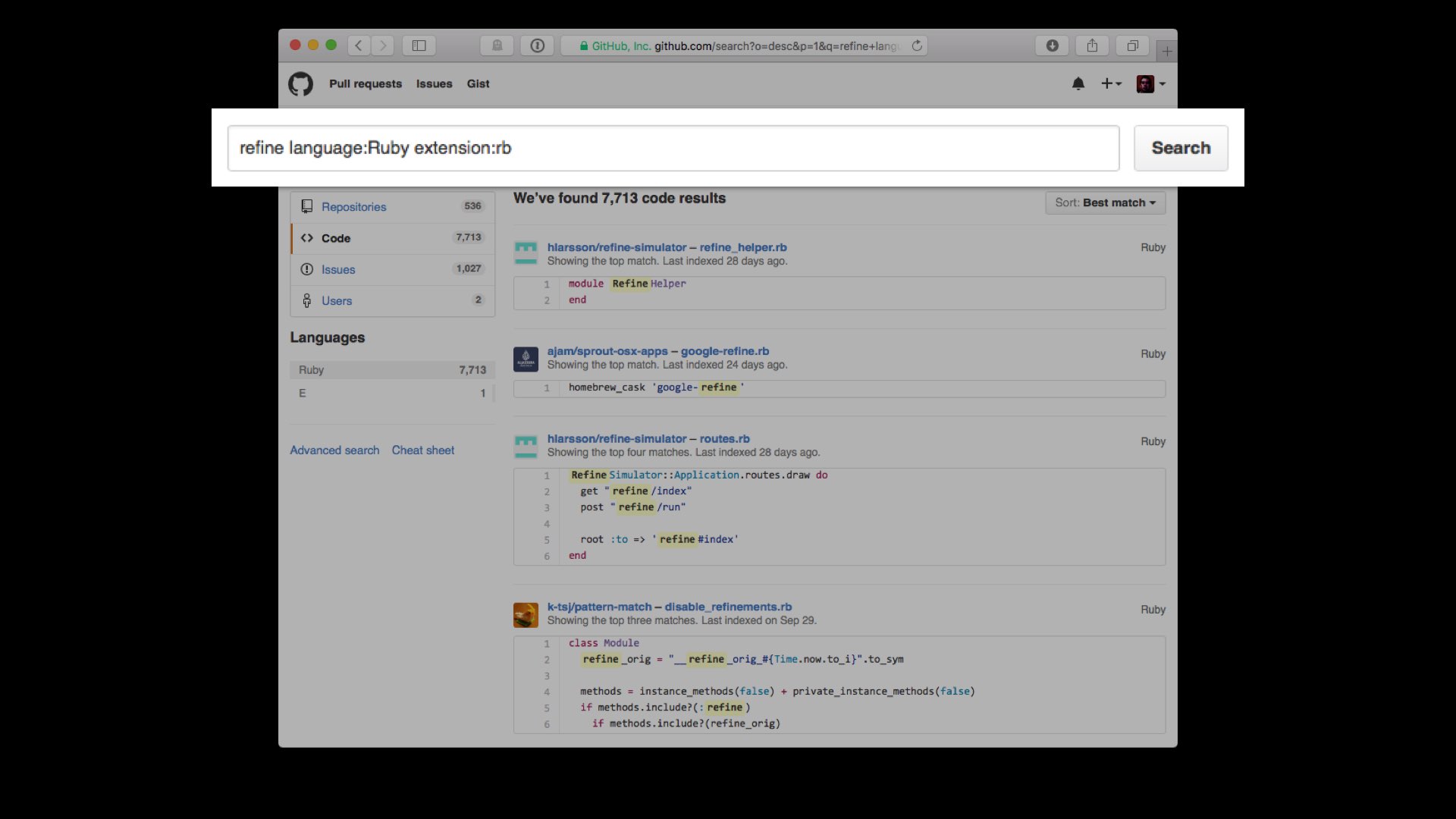This screenshot has height=819, width=1456.
Task: Click the Code brackets icon
Action: tap(306, 238)
